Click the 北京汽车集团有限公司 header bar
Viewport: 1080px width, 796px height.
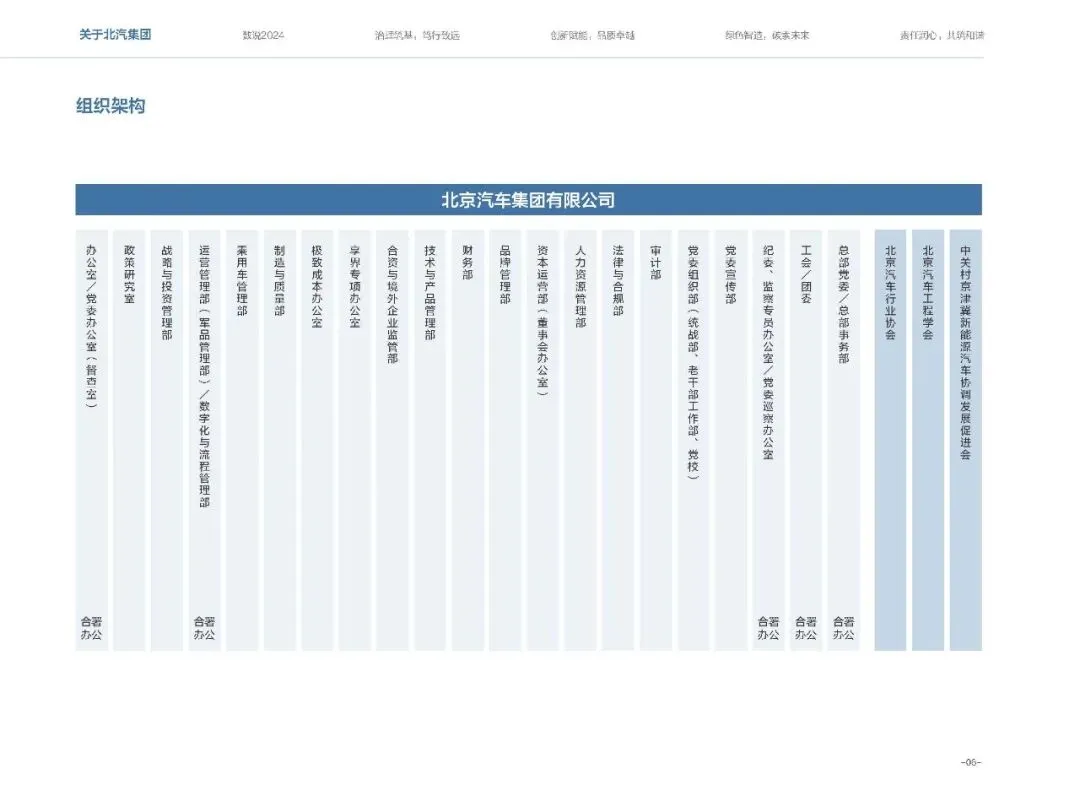(528, 200)
